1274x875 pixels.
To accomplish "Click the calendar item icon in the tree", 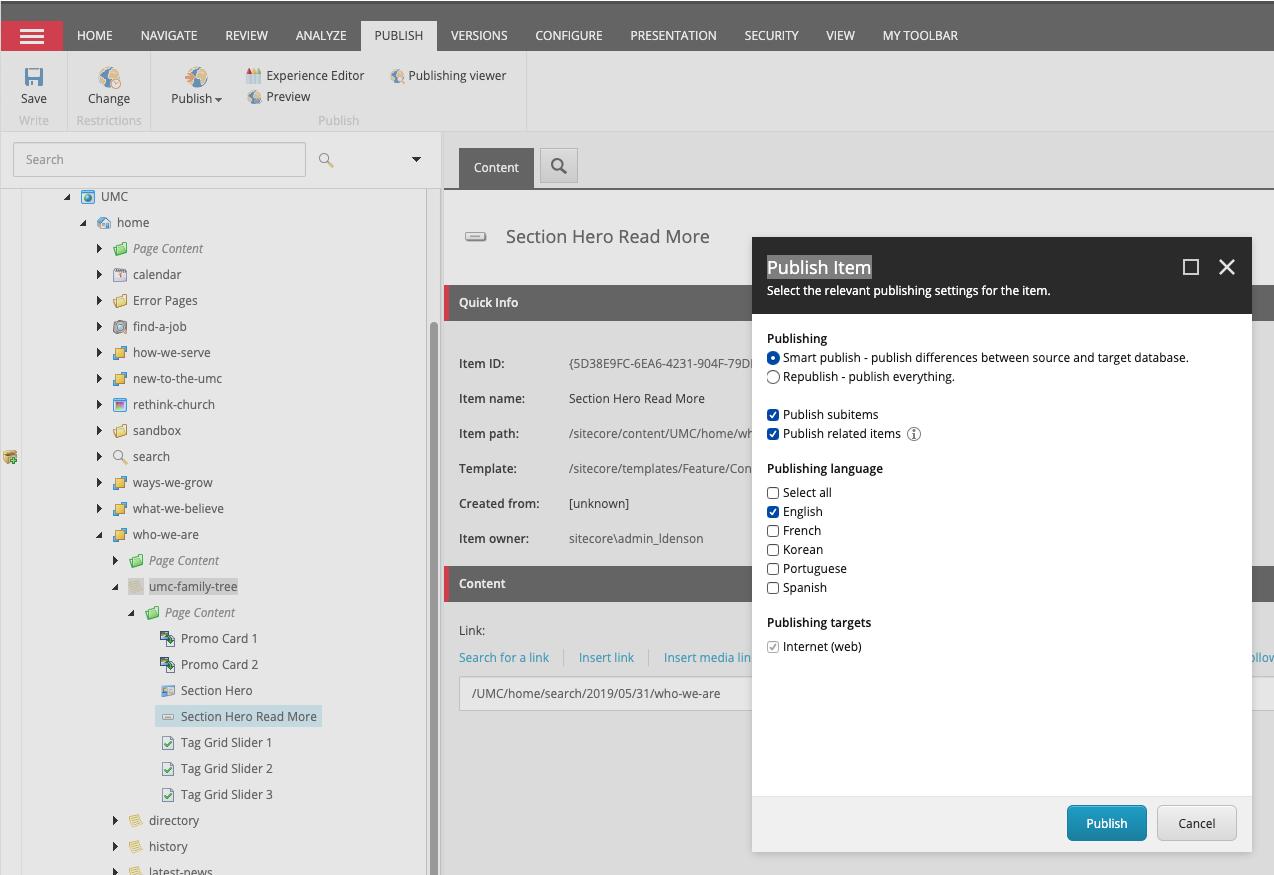I will click(x=120, y=275).
